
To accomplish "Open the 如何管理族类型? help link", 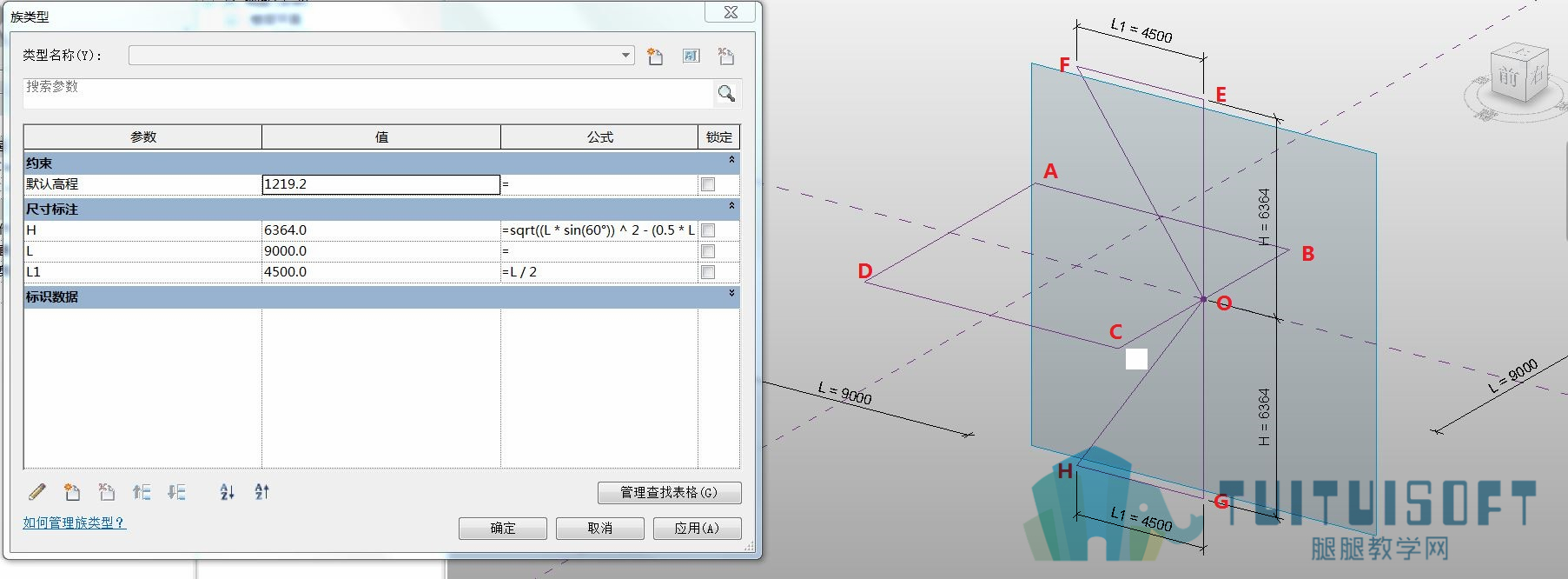I will click(x=74, y=522).
